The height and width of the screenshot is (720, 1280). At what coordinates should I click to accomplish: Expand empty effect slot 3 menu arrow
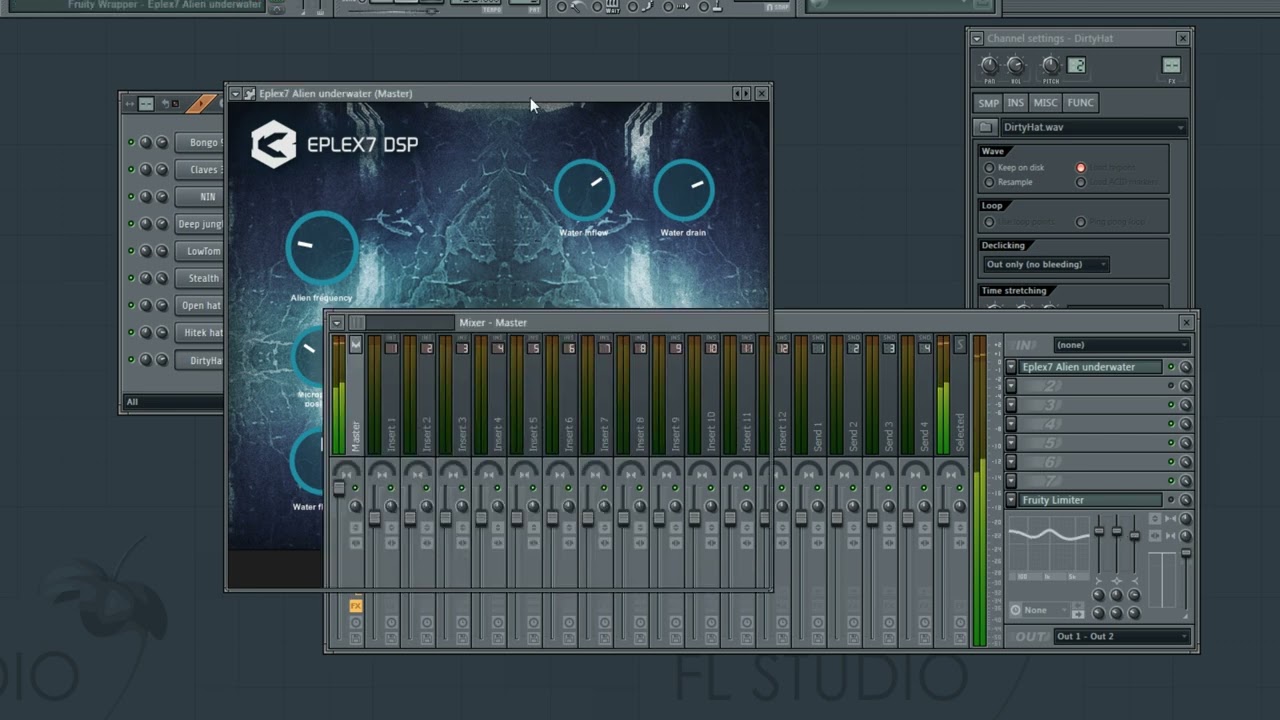click(x=1011, y=405)
